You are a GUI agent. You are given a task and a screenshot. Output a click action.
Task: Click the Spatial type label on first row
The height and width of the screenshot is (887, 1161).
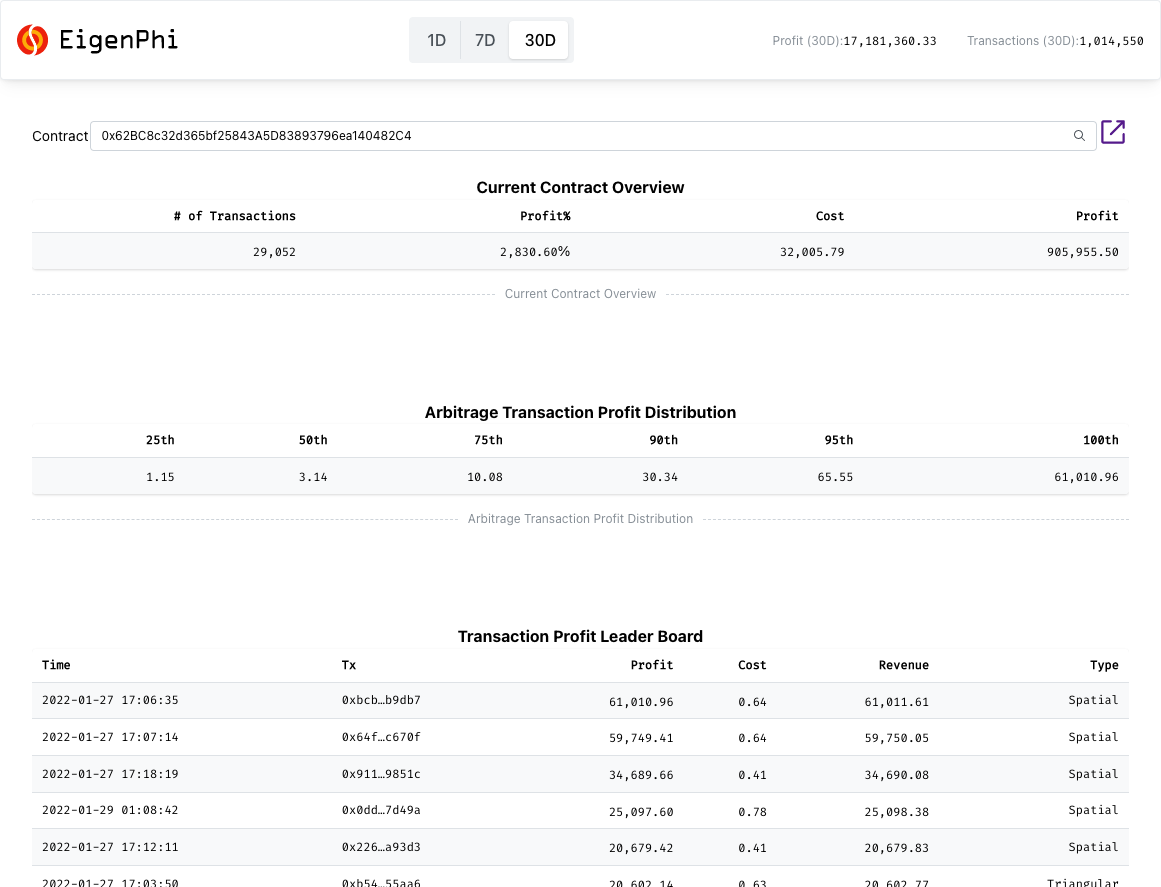click(x=1093, y=700)
